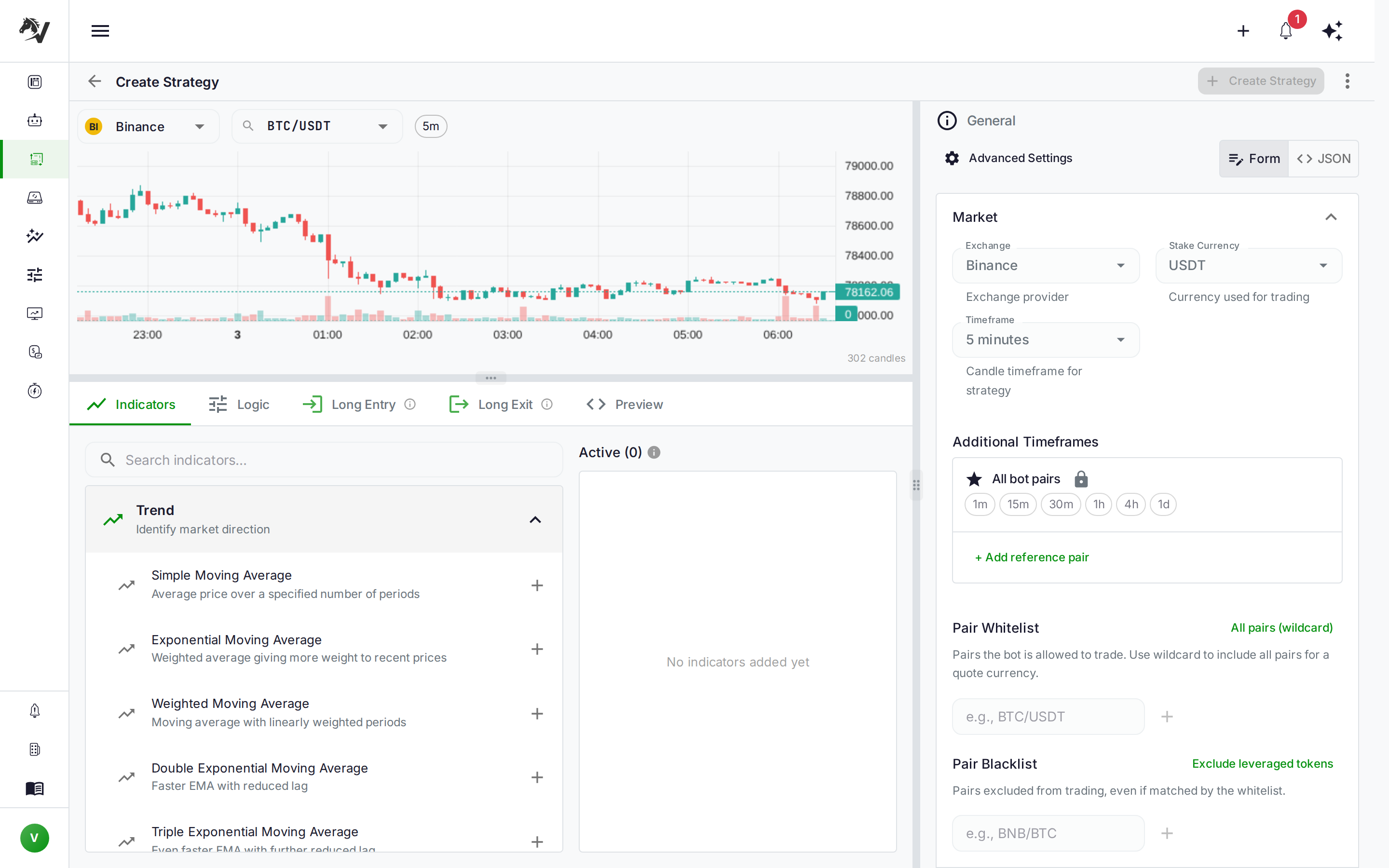Add pair with plus beside whitelist field
This screenshot has width=1389, height=868.
[1167, 717]
